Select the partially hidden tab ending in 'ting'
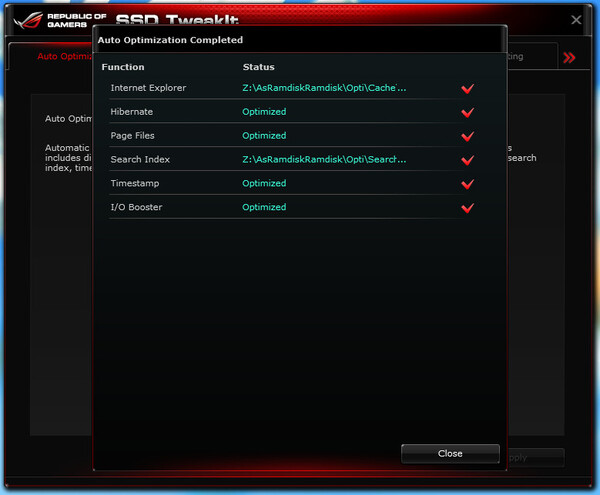Viewport: 600px width, 495px height. (x=533, y=57)
